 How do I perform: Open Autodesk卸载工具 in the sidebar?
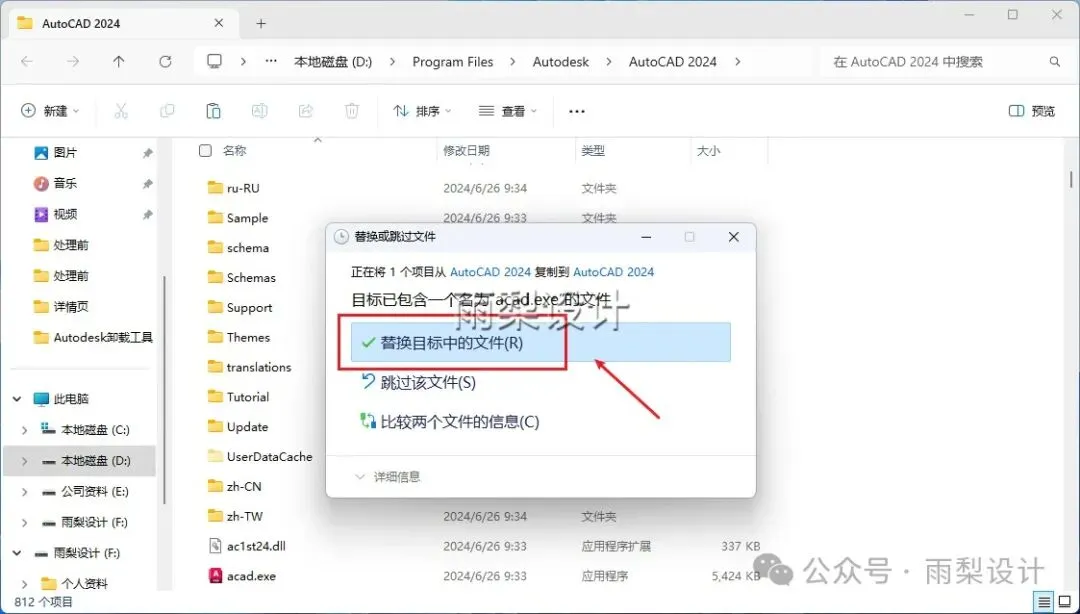[x=103, y=338]
